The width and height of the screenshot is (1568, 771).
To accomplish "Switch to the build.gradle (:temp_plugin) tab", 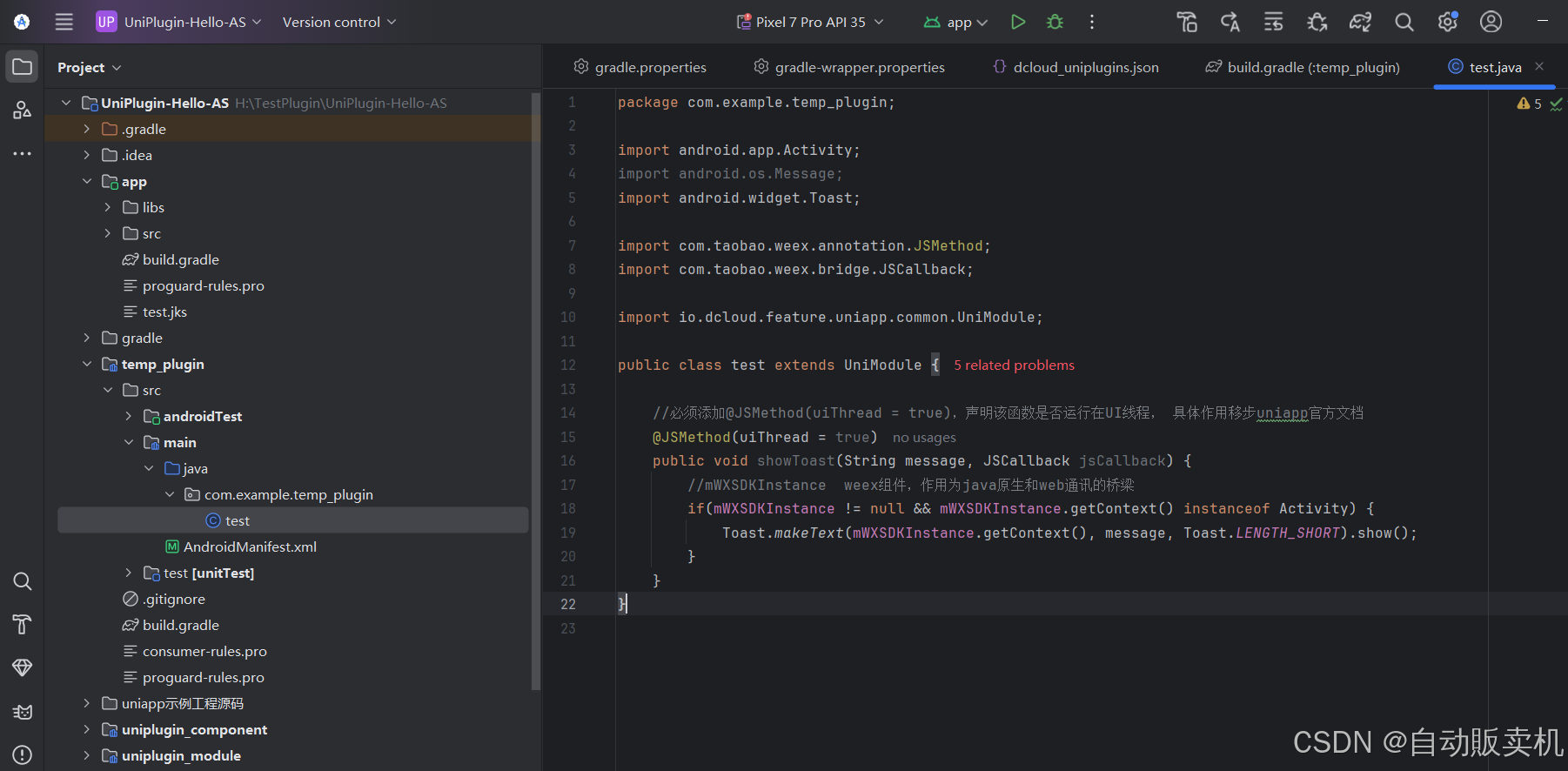I will [x=1303, y=67].
